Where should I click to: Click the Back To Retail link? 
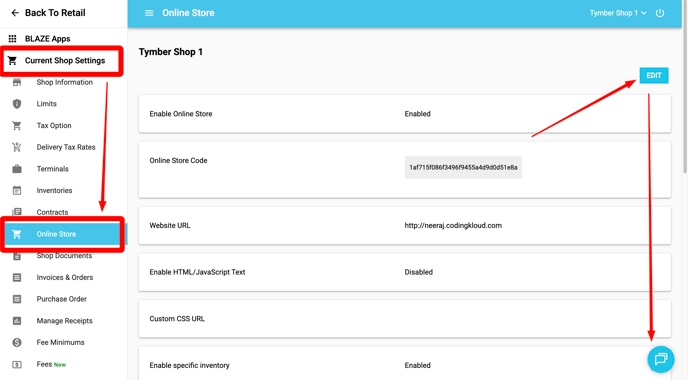[x=55, y=13]
